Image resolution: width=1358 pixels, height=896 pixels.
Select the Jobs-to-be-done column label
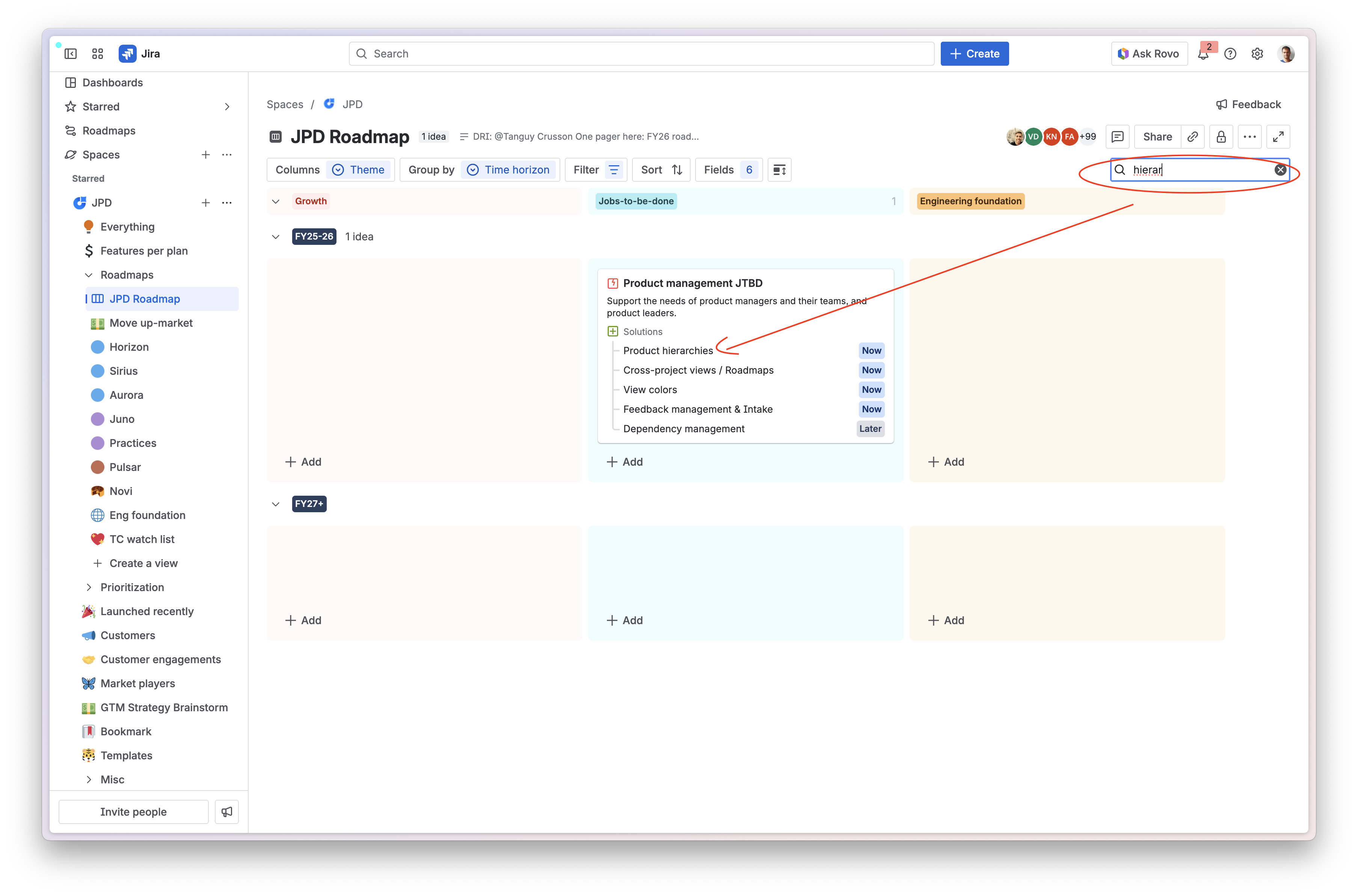635,201
